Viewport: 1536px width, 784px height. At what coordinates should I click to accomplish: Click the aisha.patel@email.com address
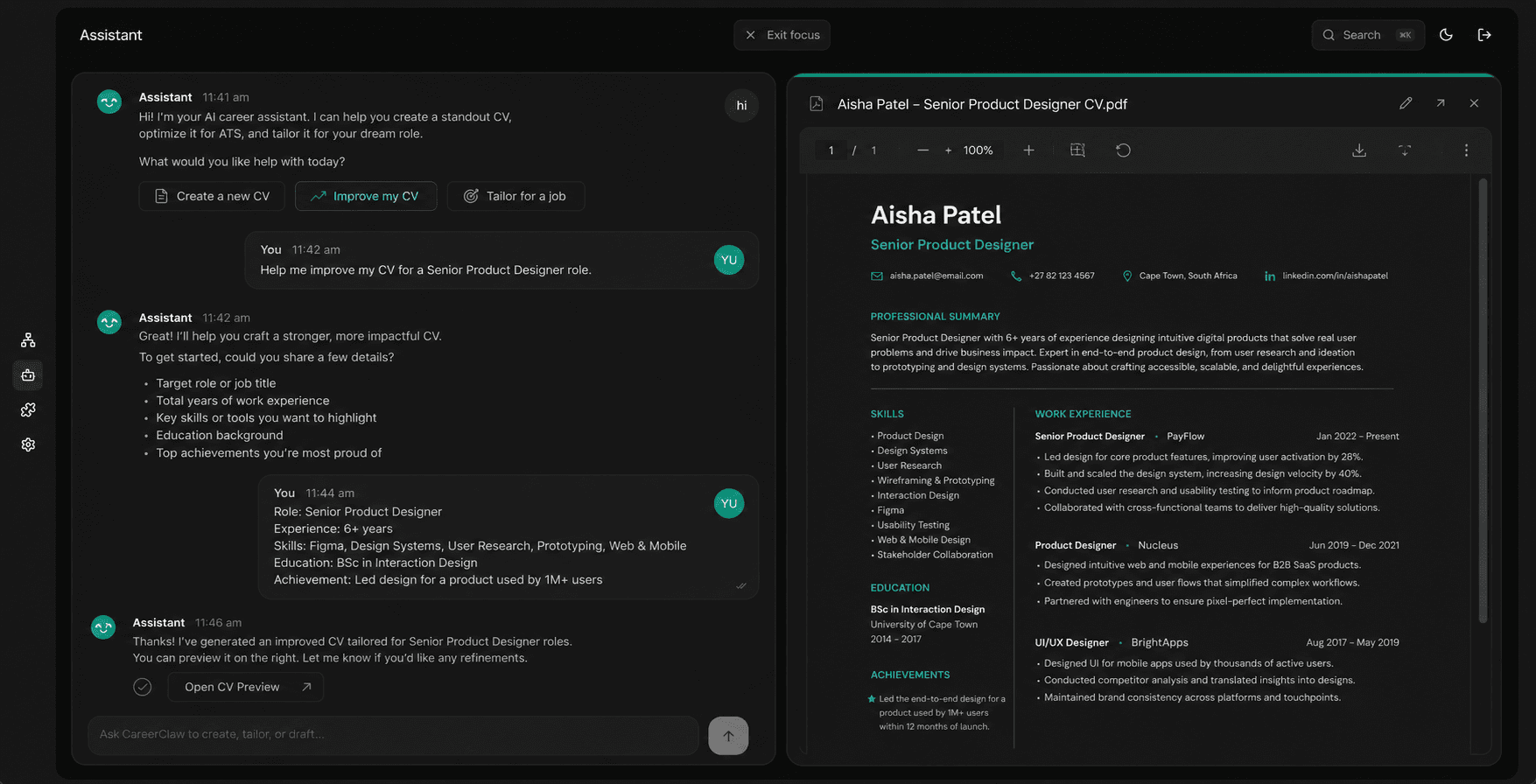pyautogui.click(x=936, y=276)
